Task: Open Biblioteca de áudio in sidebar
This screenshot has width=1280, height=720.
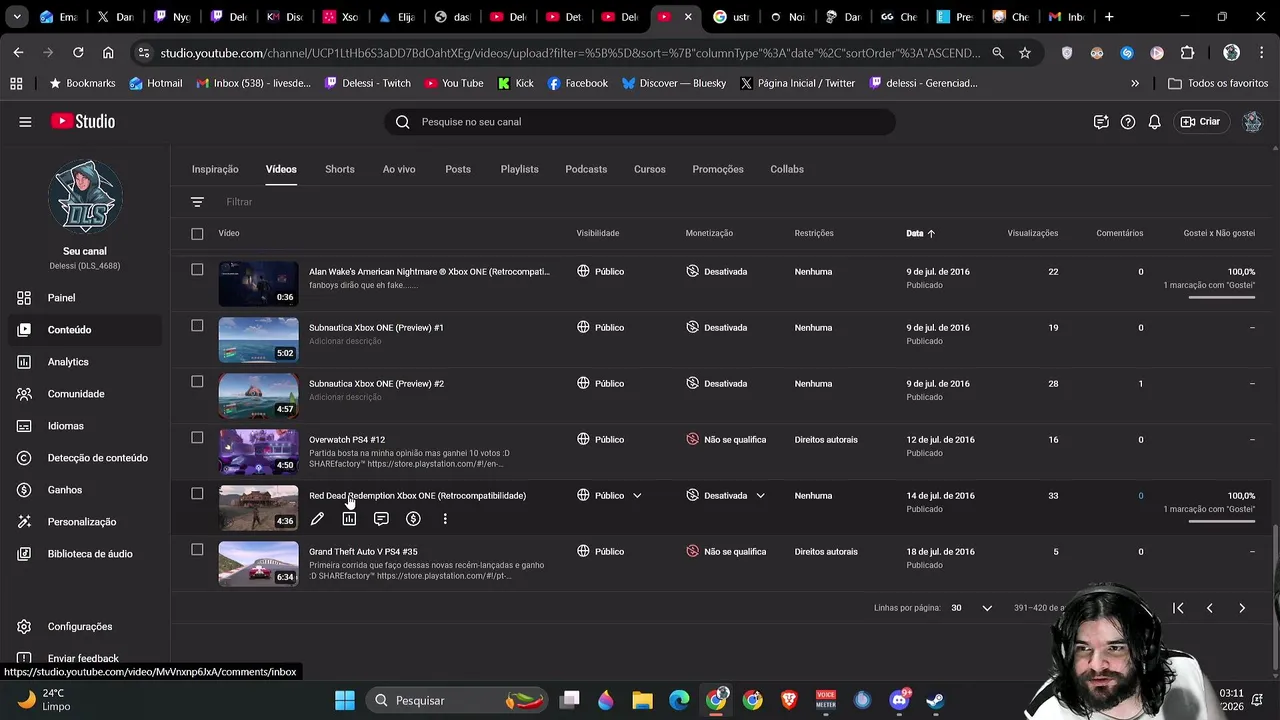Action: pos(85,554)
